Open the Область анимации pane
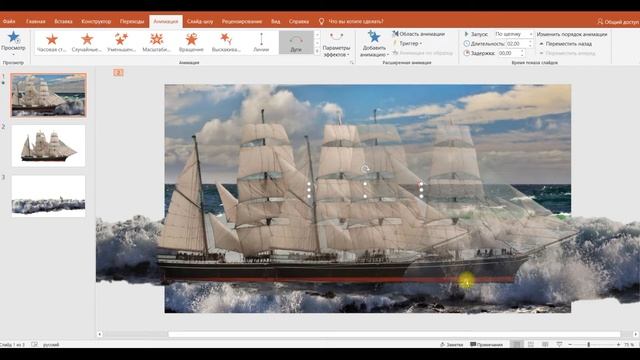 [419, 34]
